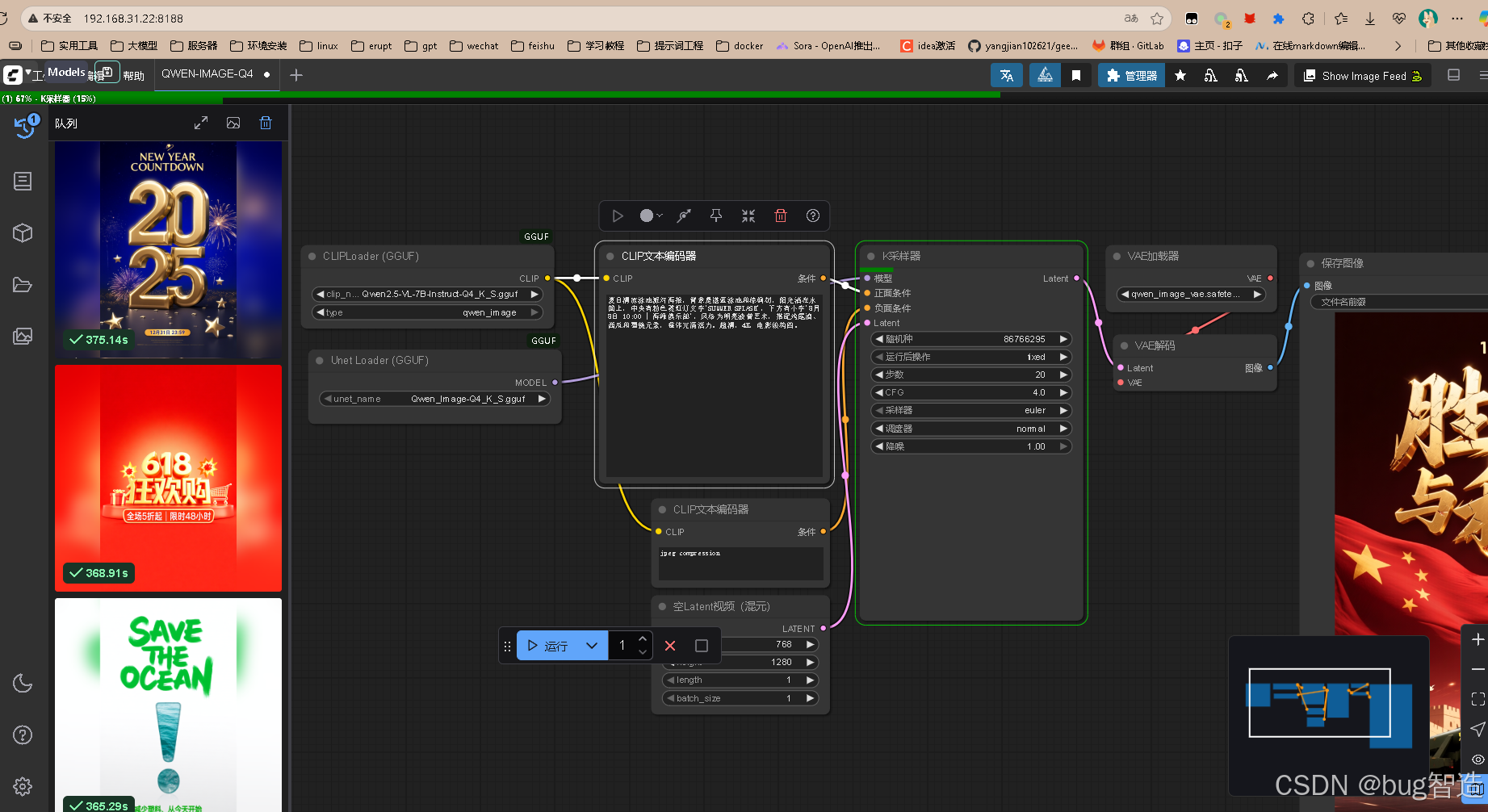The height and width of the screenshot is (812, 1488).
Task: Click the share arrow icon in toolbar
Action: (x=1272, y=75)
